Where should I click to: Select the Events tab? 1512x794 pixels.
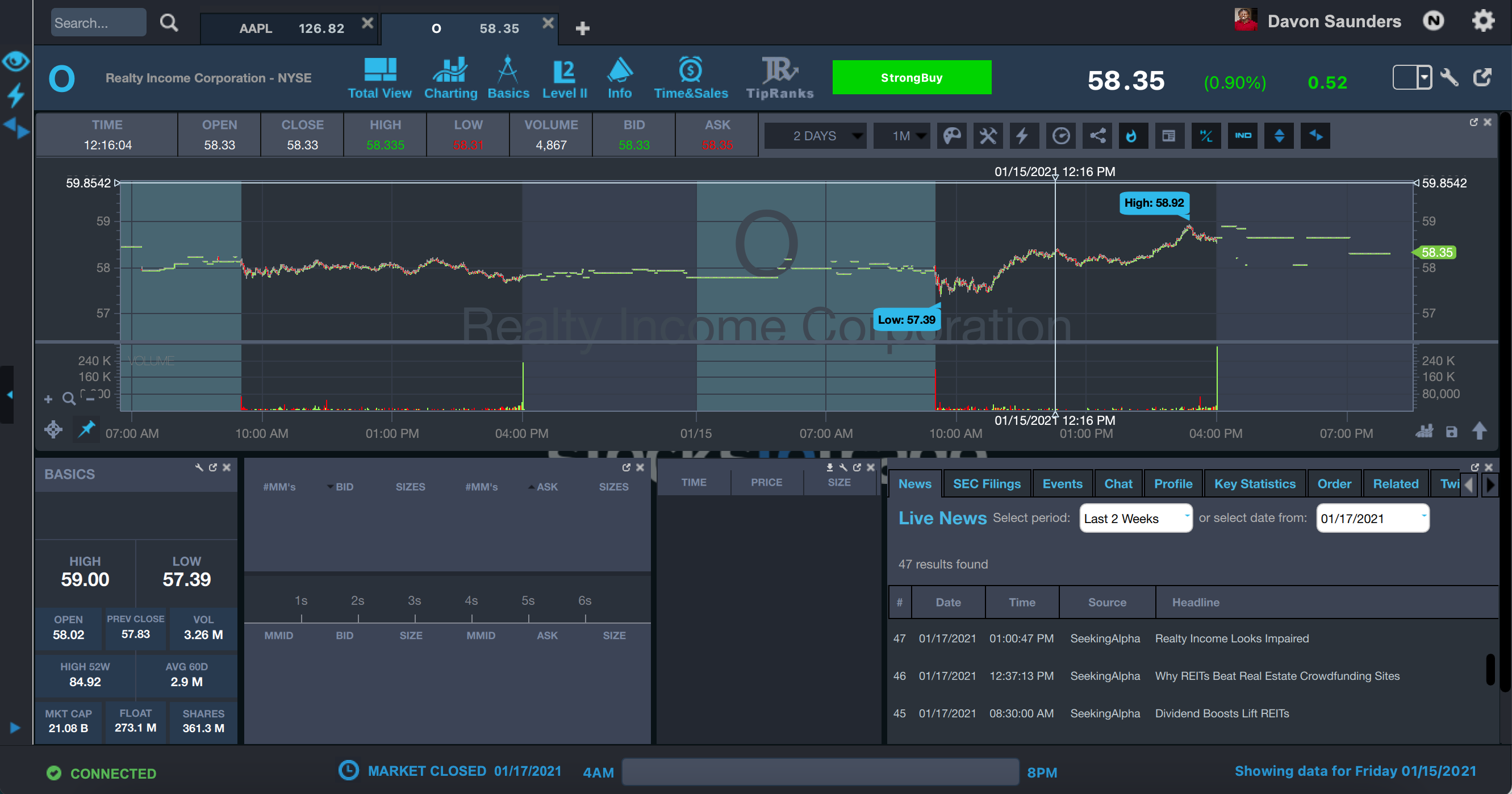coord(1062,484)
